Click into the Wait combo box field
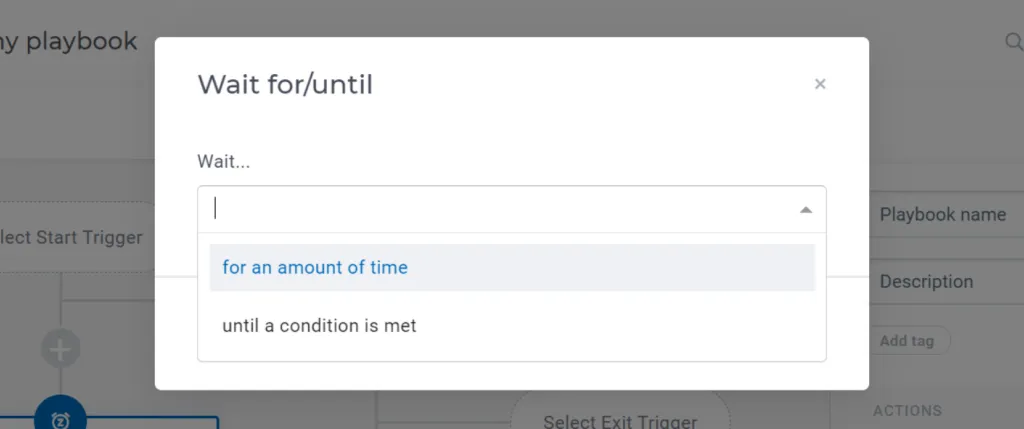This screenshot has width=1024, height=429. pos(512,209)
